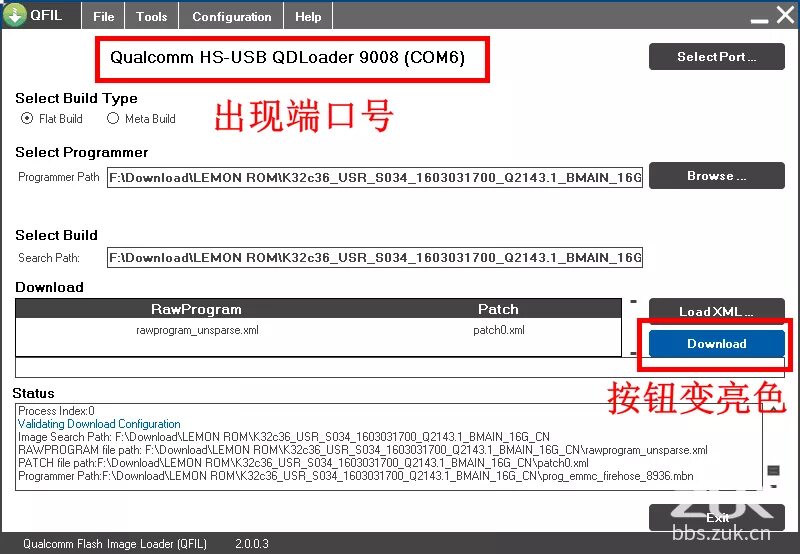Click the Exit button

click(x=716, y=518)
